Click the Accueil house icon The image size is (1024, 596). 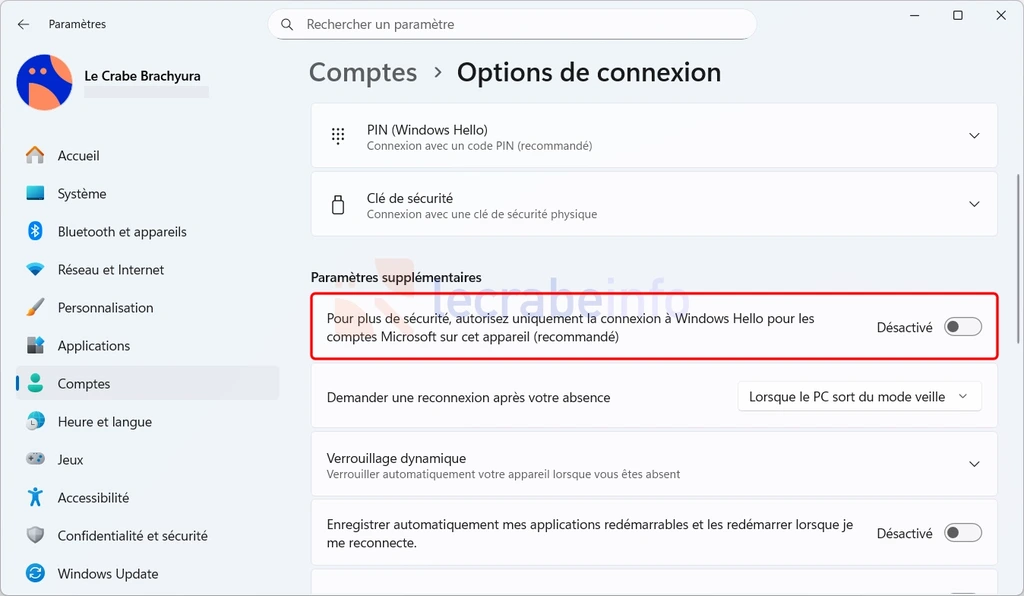tap(35, 155)
